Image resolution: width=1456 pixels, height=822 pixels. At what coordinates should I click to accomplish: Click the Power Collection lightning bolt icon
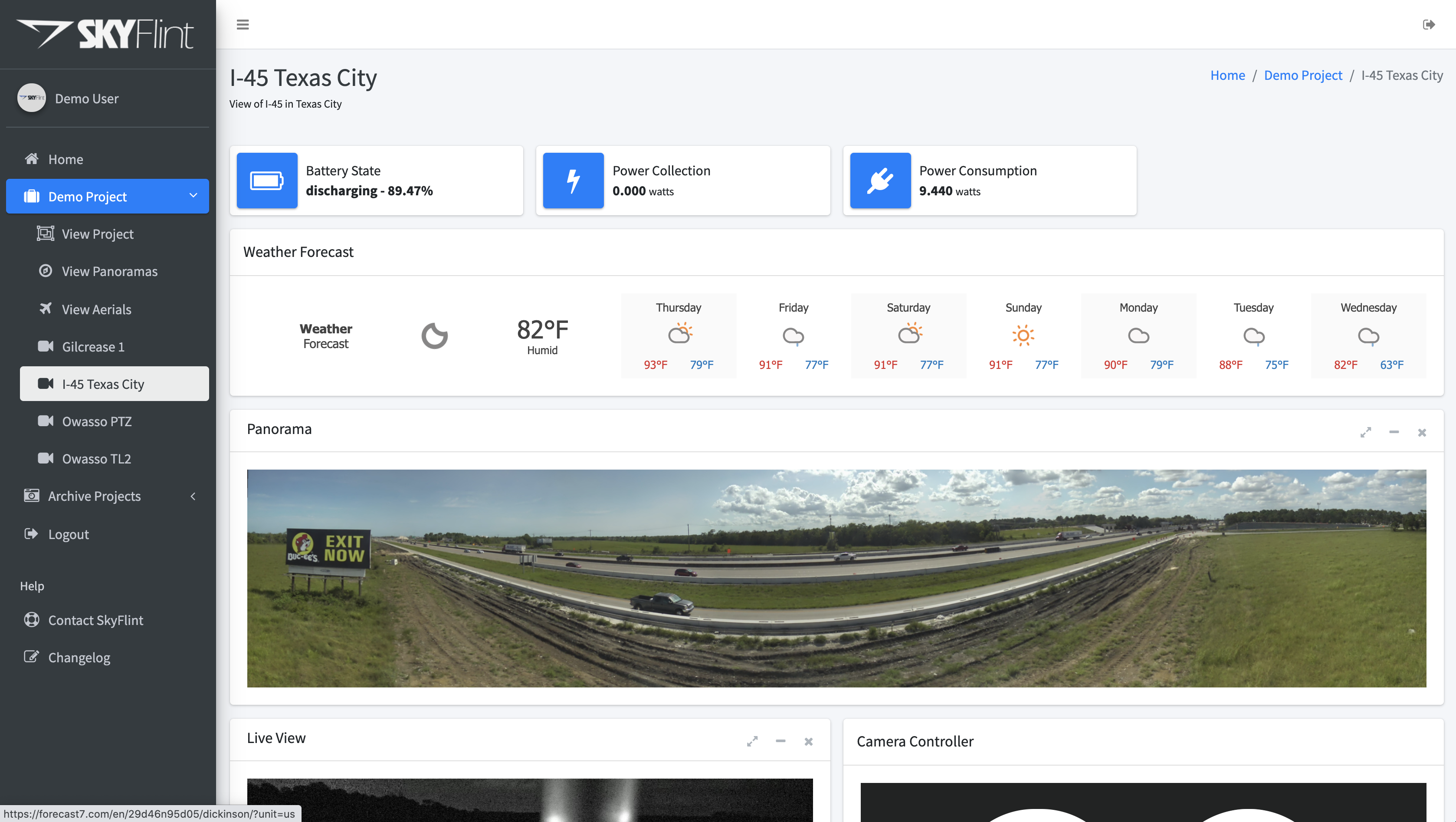click(573, 181)
